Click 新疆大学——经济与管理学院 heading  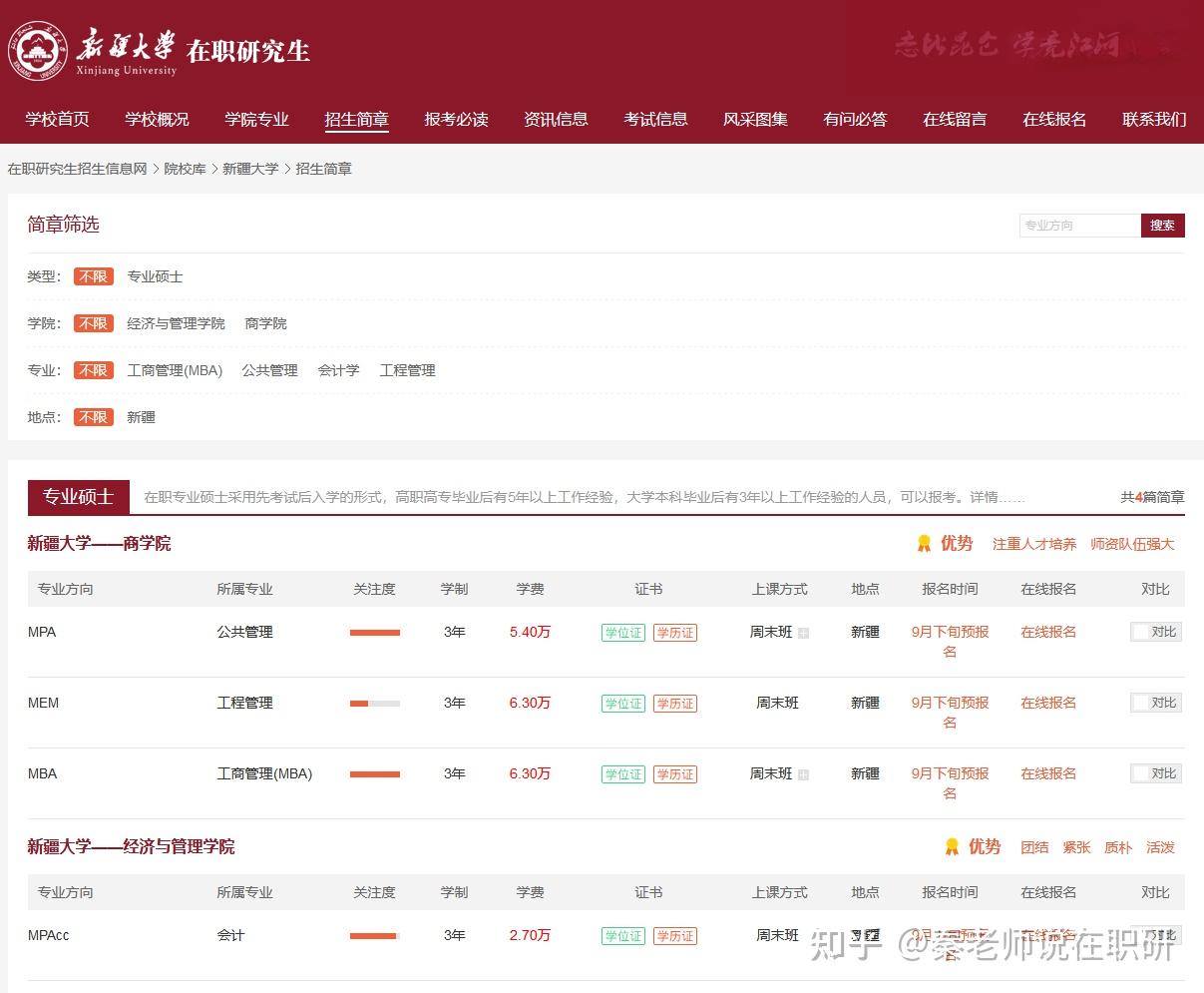pos(131,846)
